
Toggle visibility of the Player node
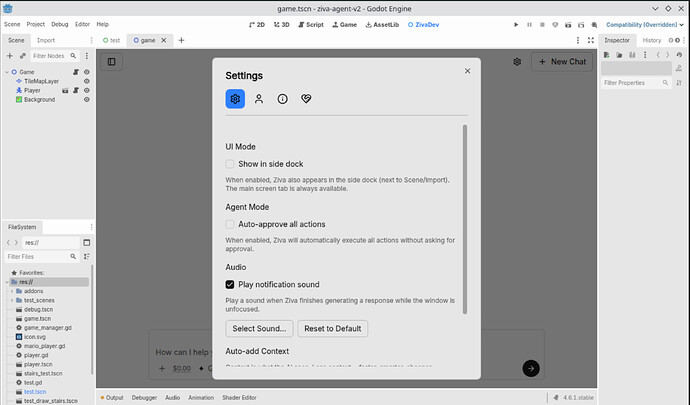(x=87, y=90)
